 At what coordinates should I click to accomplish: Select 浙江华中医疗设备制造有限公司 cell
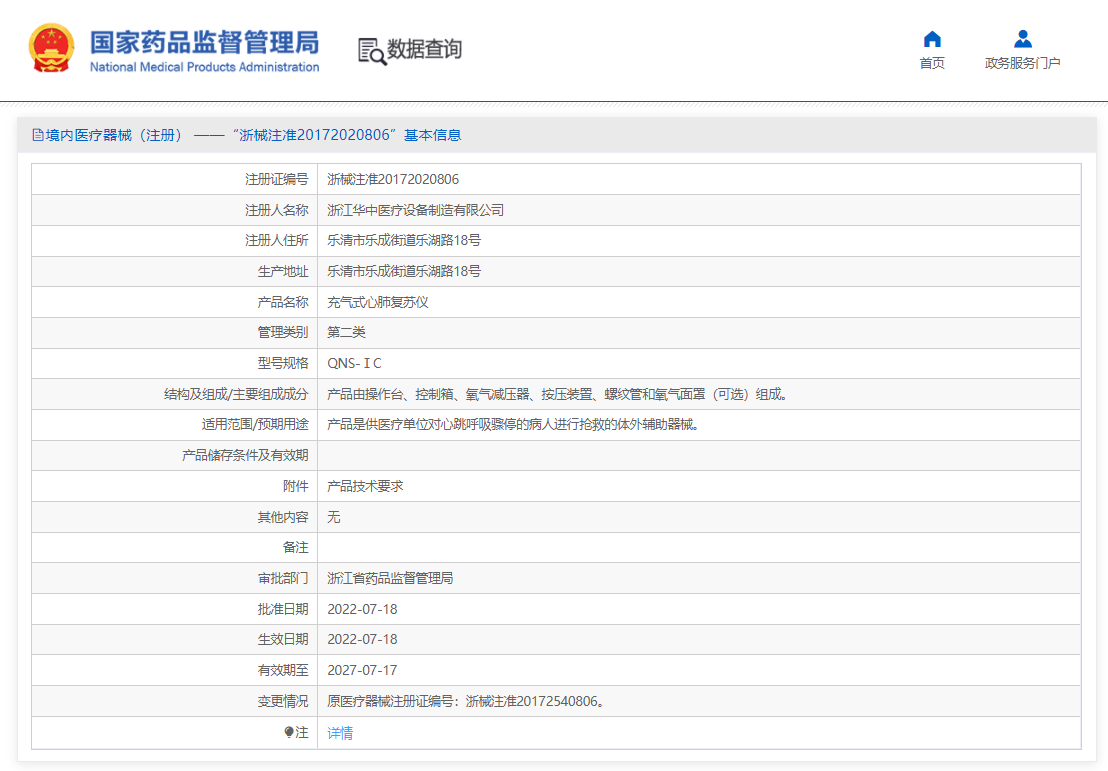[x=416, y=210]
